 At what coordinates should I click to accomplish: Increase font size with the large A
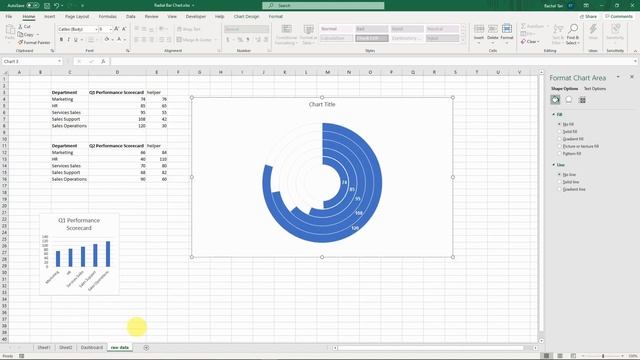coord(116,29)
